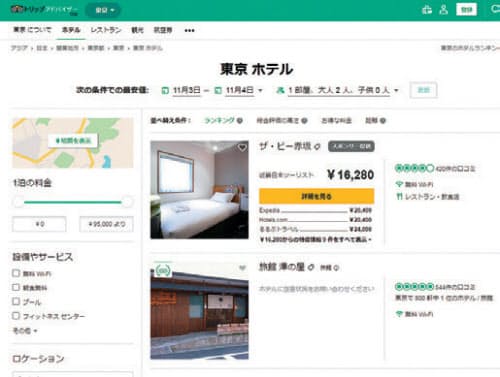This screenshot has height=377, width=500.
Task: Open the 東京 について tab
Action: click(32, 30)
